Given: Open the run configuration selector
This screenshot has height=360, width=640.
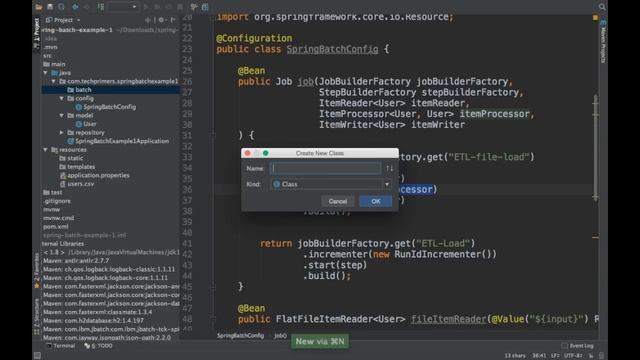Looking at the screenshot, I should (x=123, y=7).
